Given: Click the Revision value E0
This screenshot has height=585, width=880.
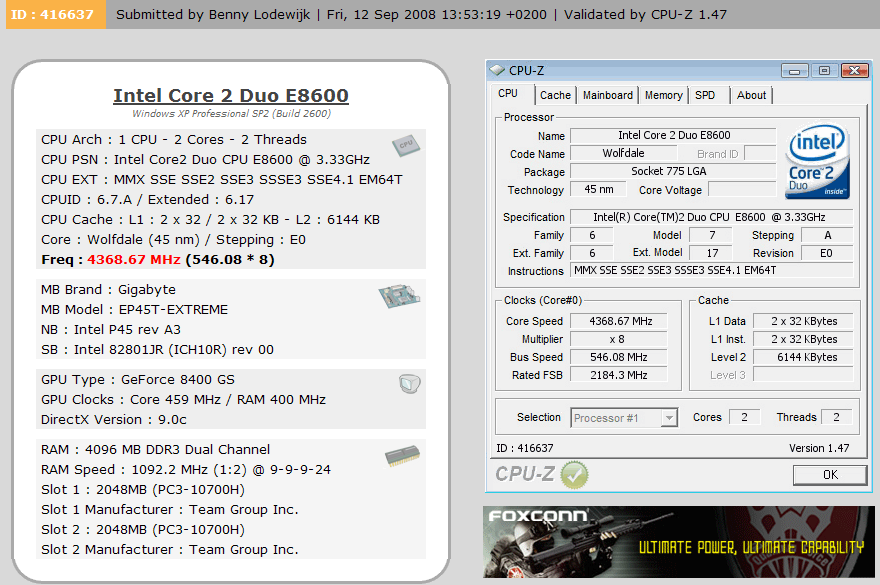Looking at the screenshot, I should pos(827,253).
